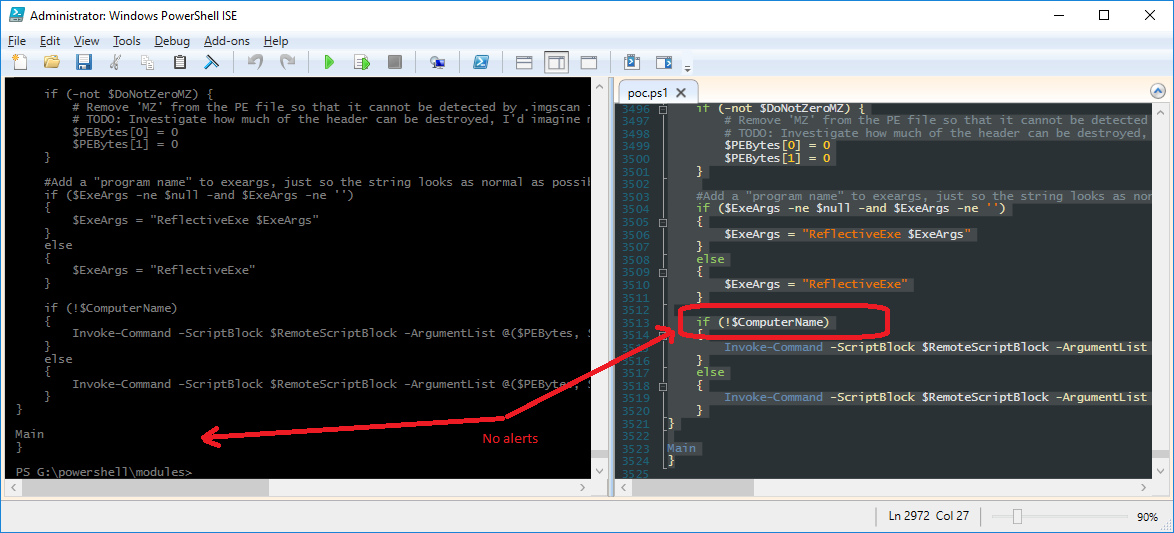Open the Add-ons menu
This screenshot has width=1174, height=533.
point(227,41)
